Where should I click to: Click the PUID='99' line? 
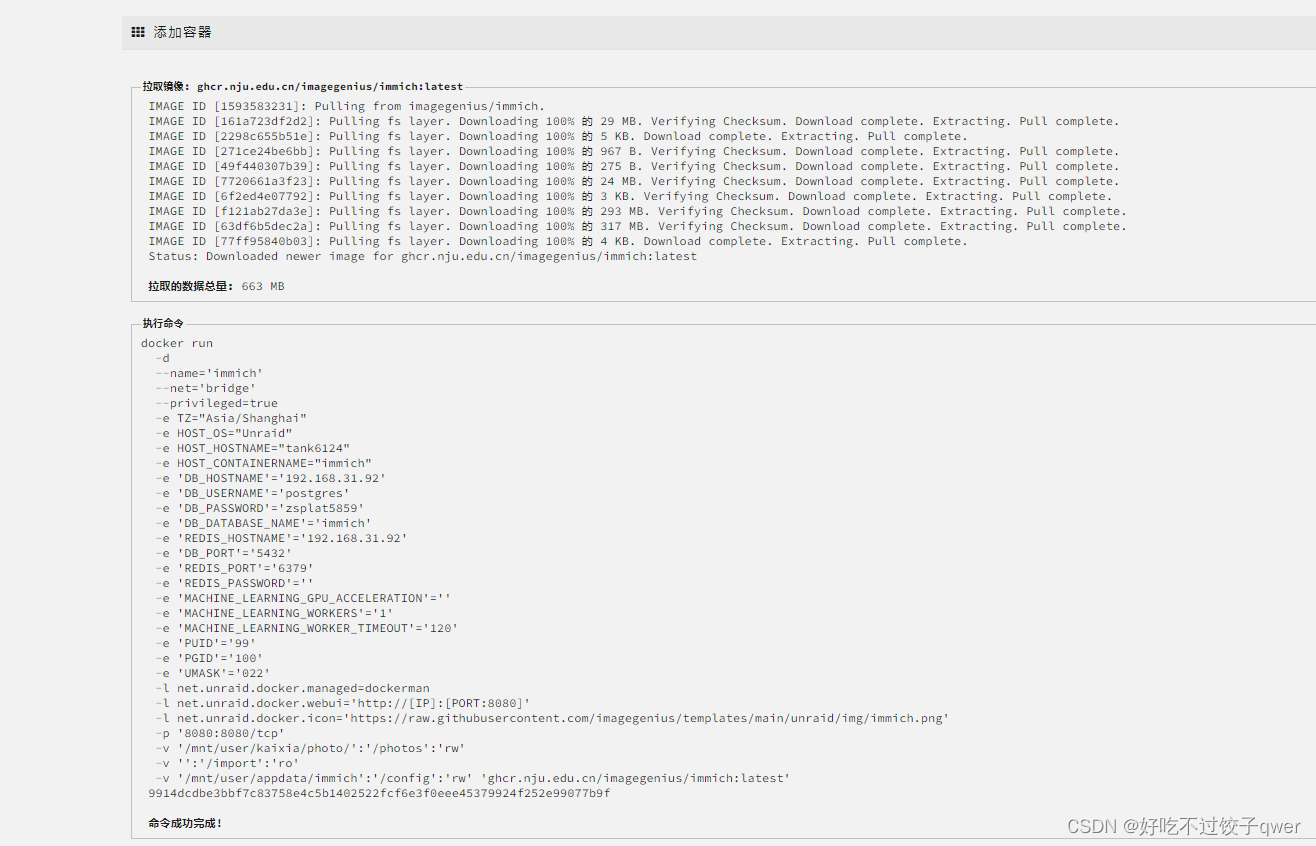pos(206,643)
